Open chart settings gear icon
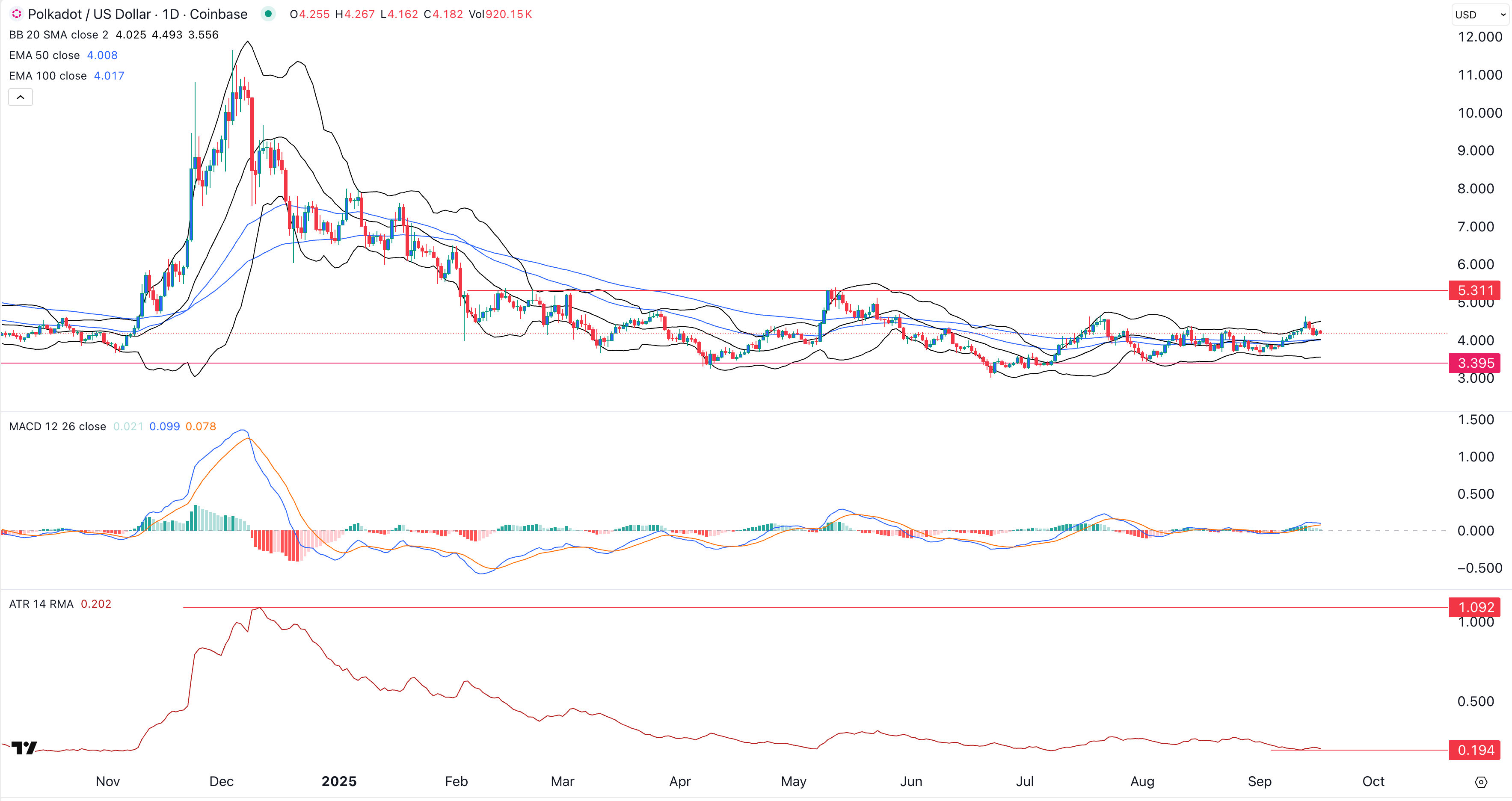This screenshot has height=801, width=1512. (x=1481, y=782)
